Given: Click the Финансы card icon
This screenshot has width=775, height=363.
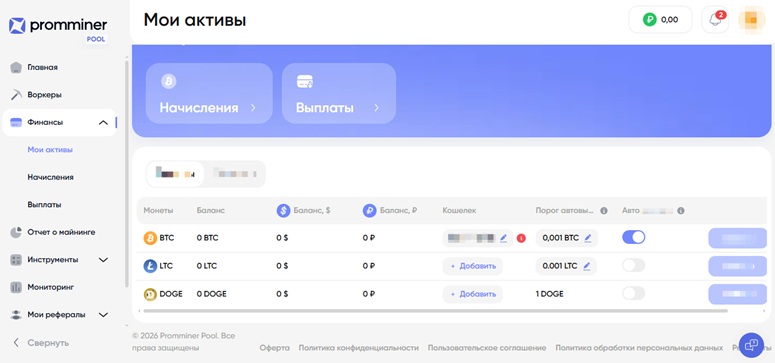Looking at the screenshot, I should tap(16, 122).
